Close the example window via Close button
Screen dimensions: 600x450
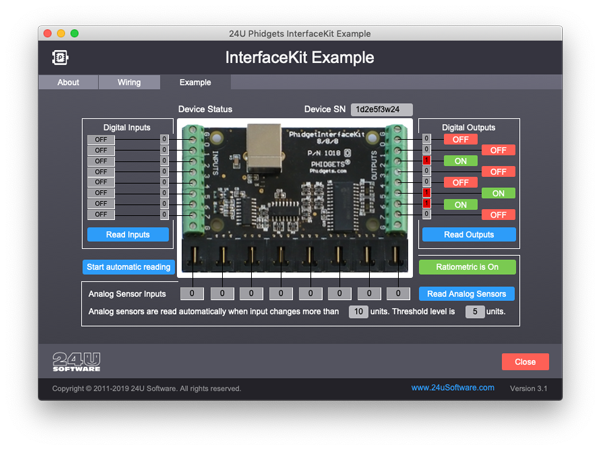point(525,362)
